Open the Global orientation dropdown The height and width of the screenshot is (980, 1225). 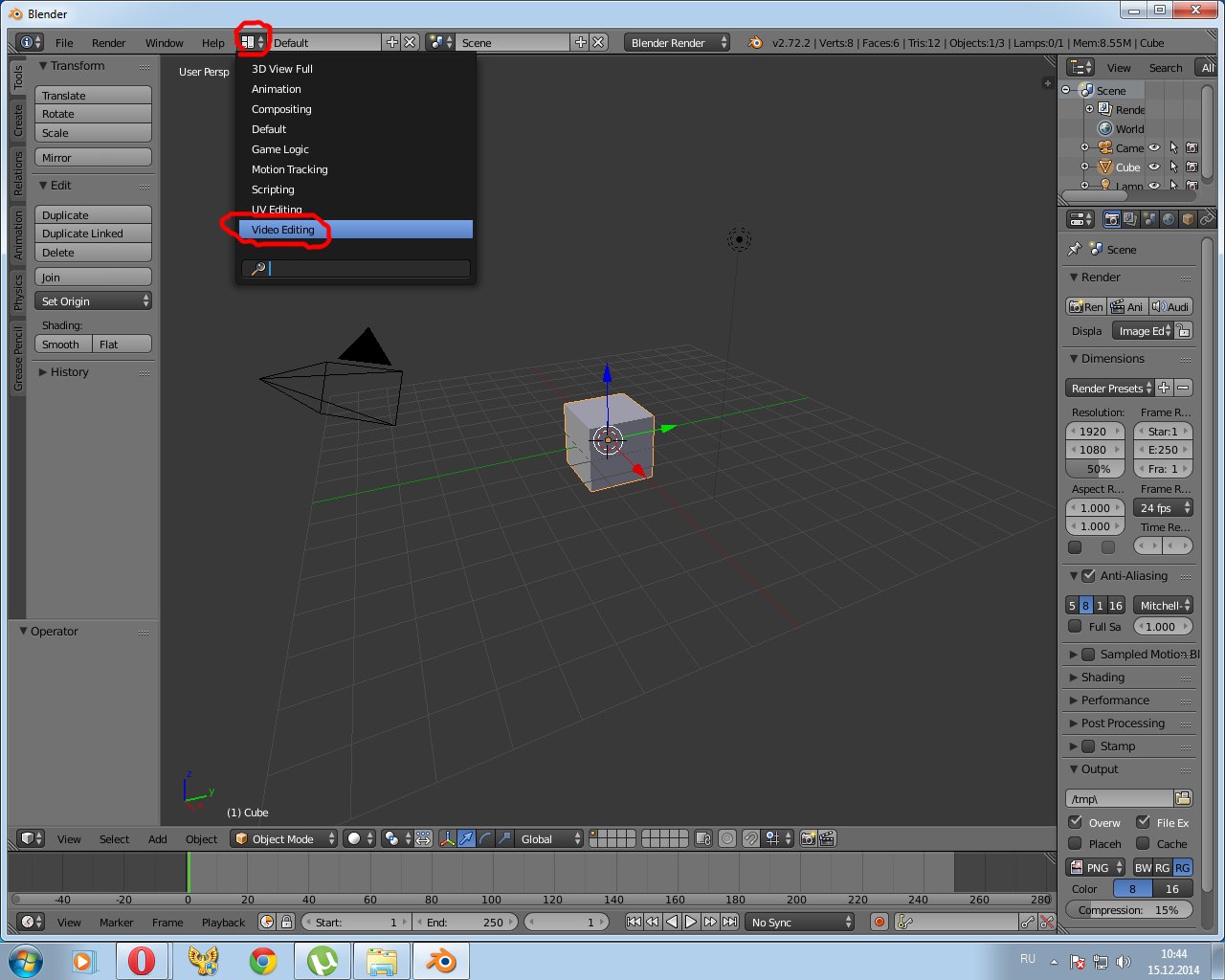point(549,838)
